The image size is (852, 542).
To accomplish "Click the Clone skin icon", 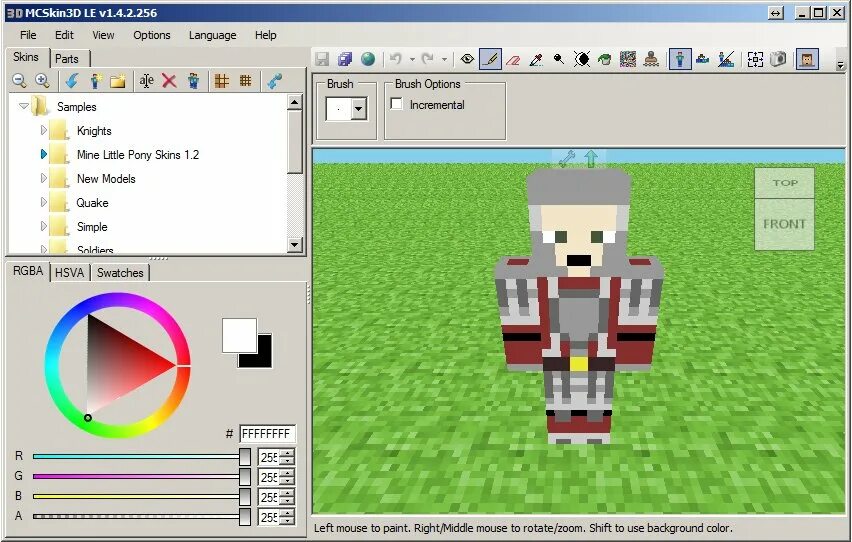I will point(193,81).
